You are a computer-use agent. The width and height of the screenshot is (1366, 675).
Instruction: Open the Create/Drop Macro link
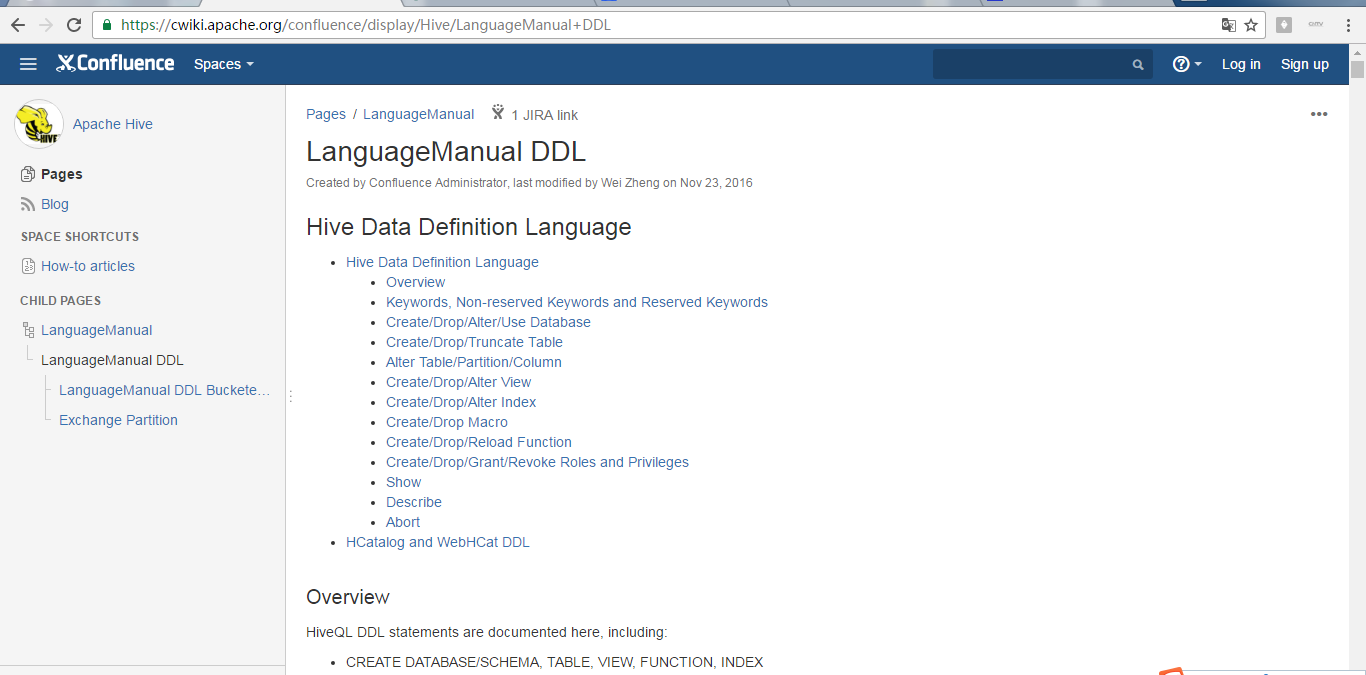[446, 421]
